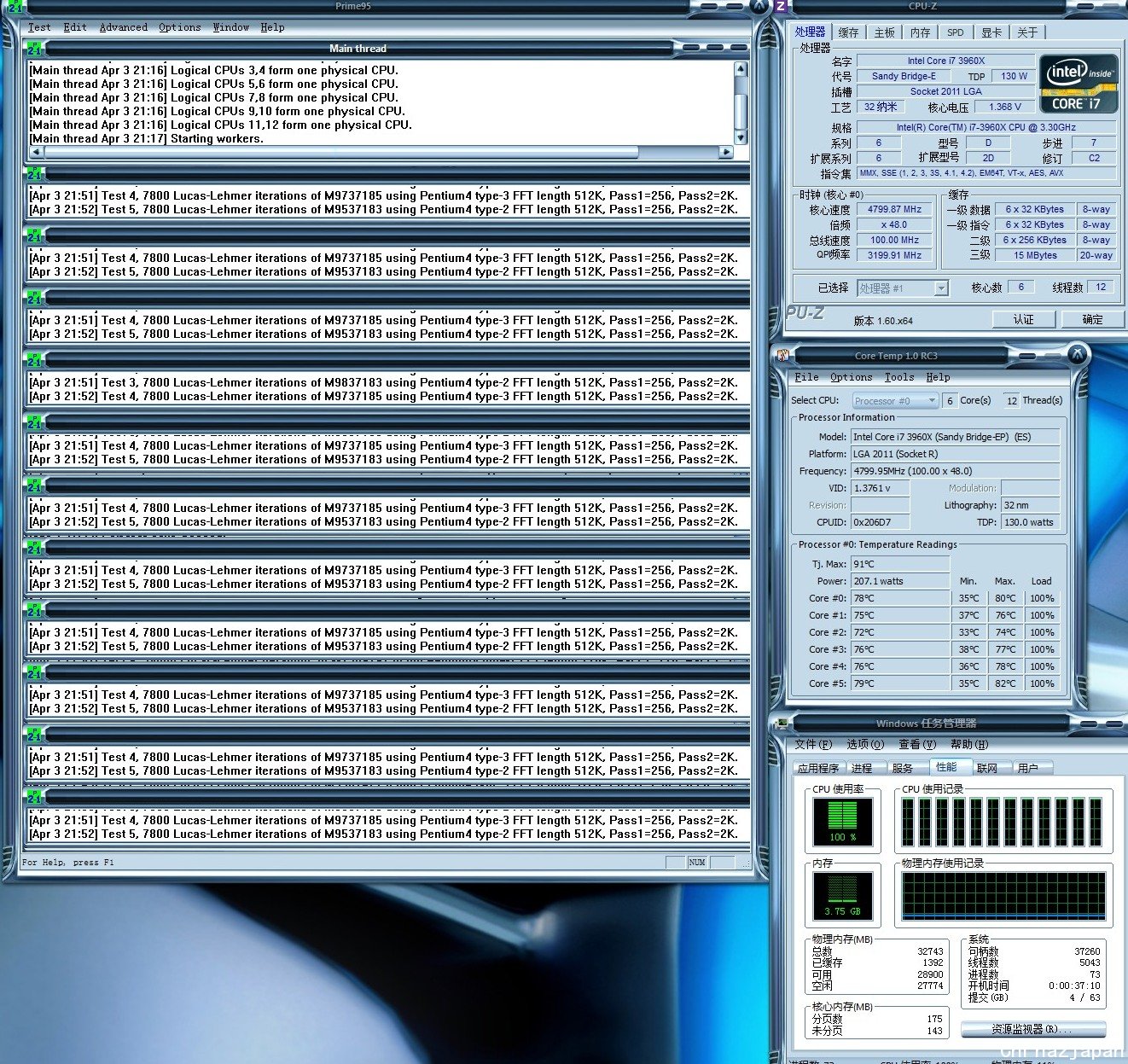Viewport: 1128px width, 1064px height.
Task: Click the Main thread horizontal scrollbar thumb
Action: (x=341, y=152)
